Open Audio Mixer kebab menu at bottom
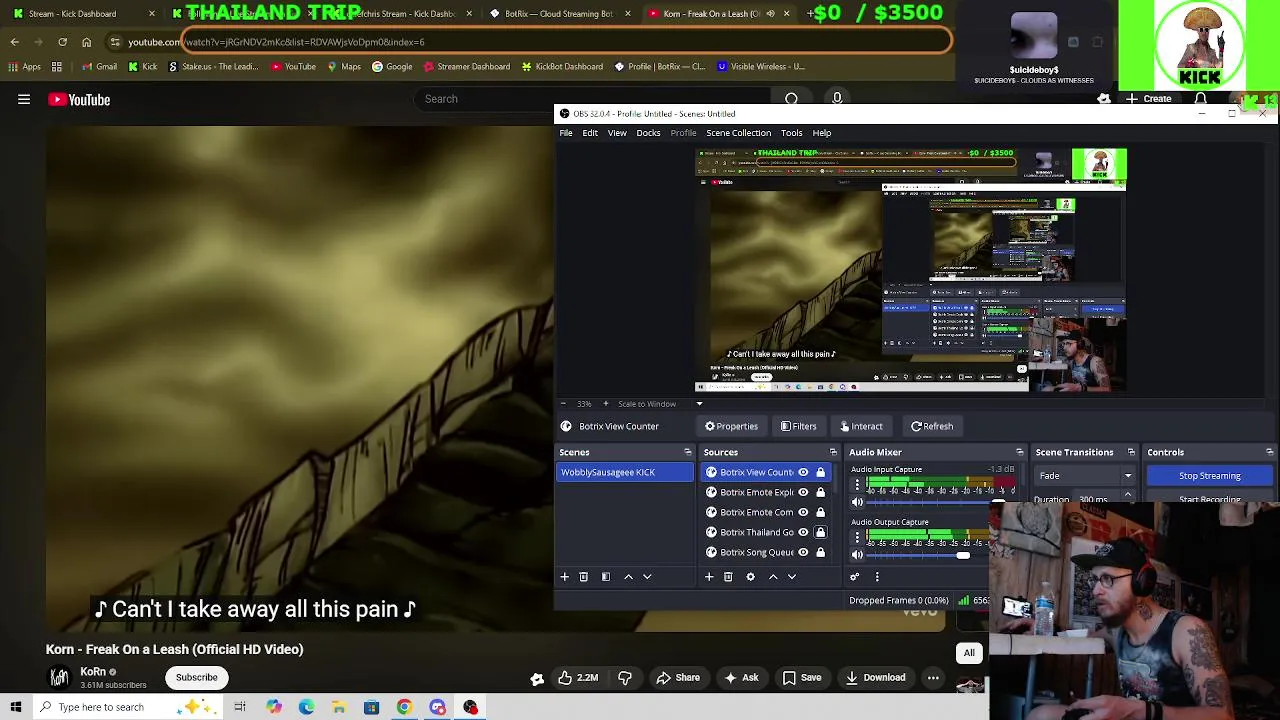 (x=877, y=577)
